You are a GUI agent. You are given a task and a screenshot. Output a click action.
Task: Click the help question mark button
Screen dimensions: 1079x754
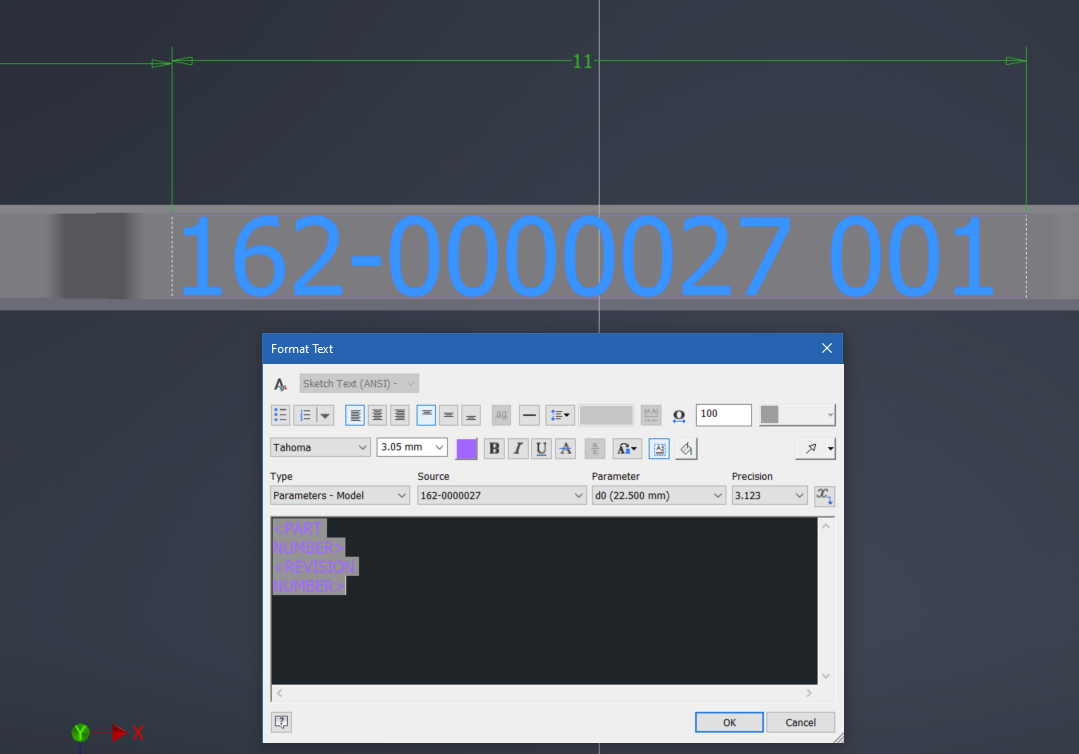(x=280, y=721)
